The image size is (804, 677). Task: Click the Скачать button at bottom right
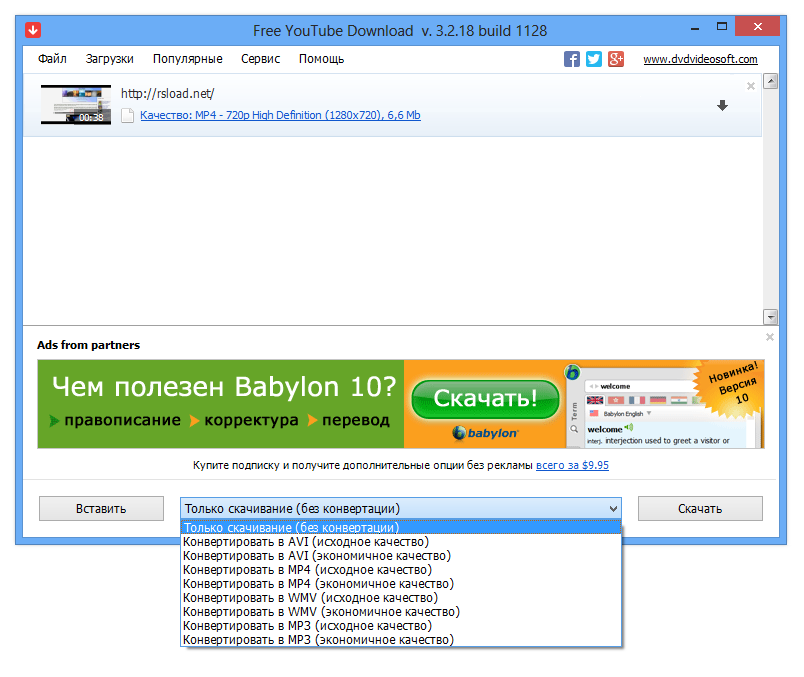pos(700,508)
